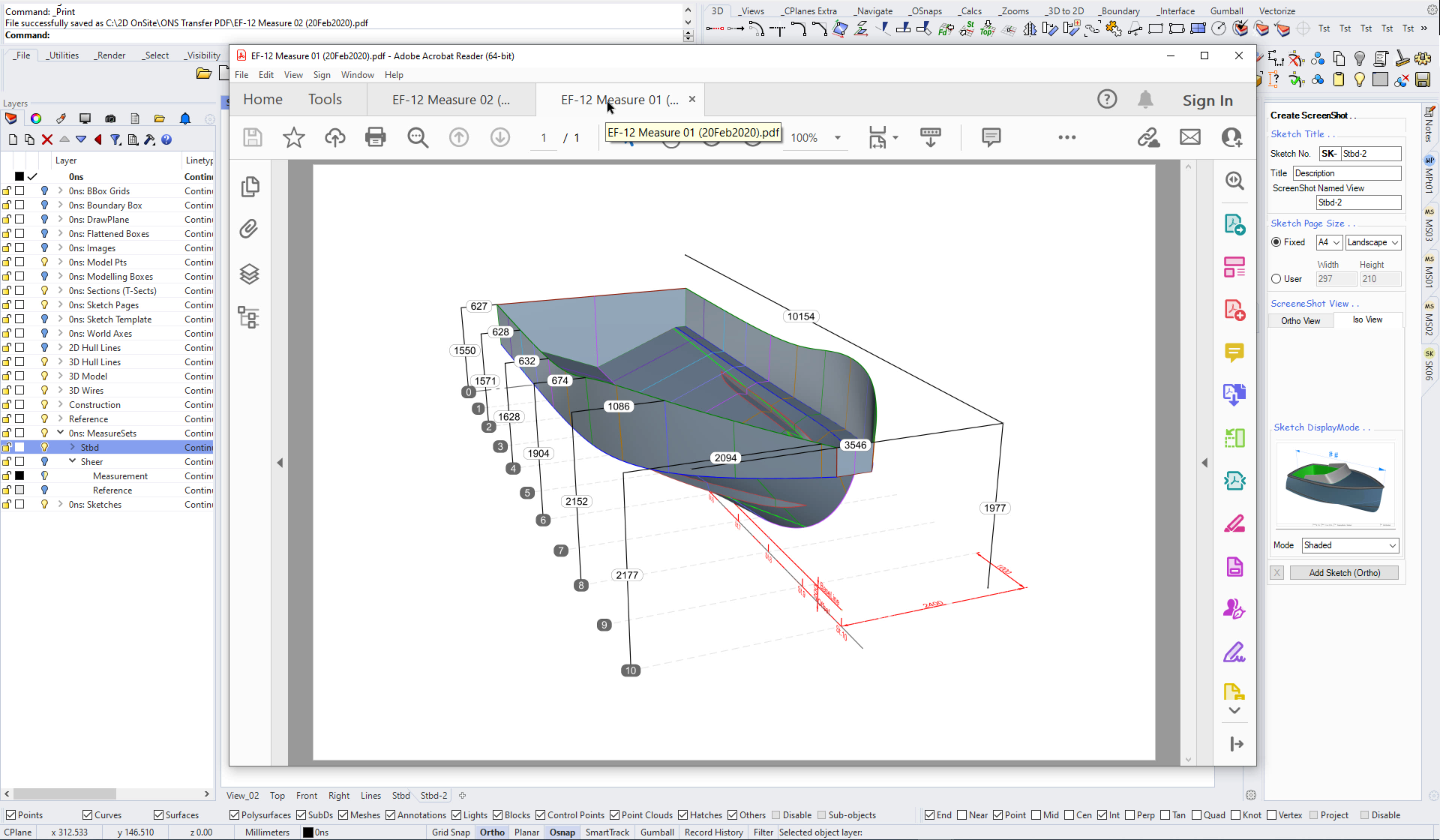1440x840 pixels.
Task: Open Acrobat Window menu
Action: point(357,75)
